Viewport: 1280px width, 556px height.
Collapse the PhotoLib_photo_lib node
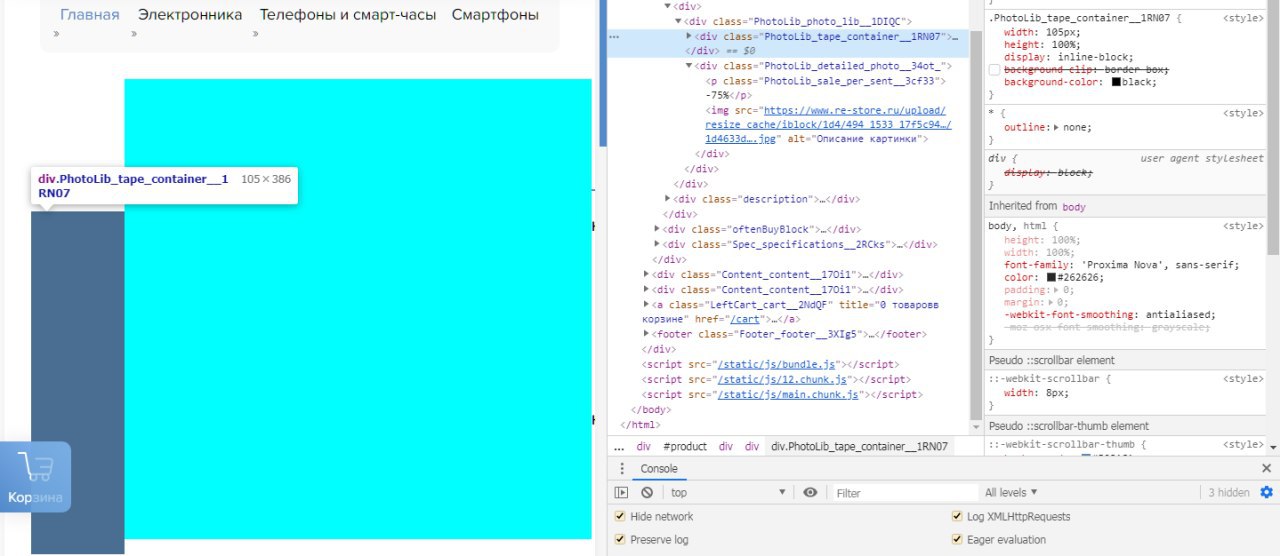(678, 21)
